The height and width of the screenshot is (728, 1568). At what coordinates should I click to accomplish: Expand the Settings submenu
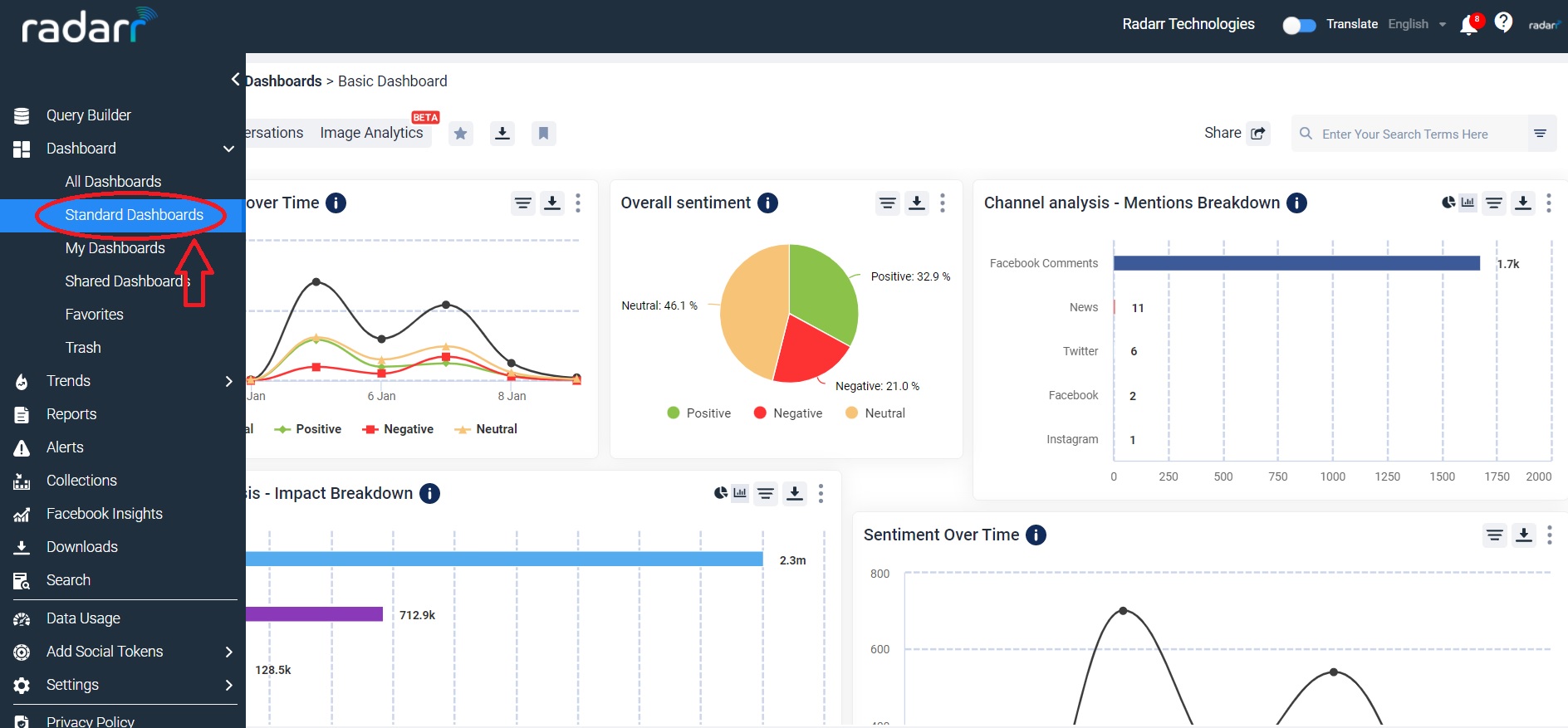[x=229, y=685]
